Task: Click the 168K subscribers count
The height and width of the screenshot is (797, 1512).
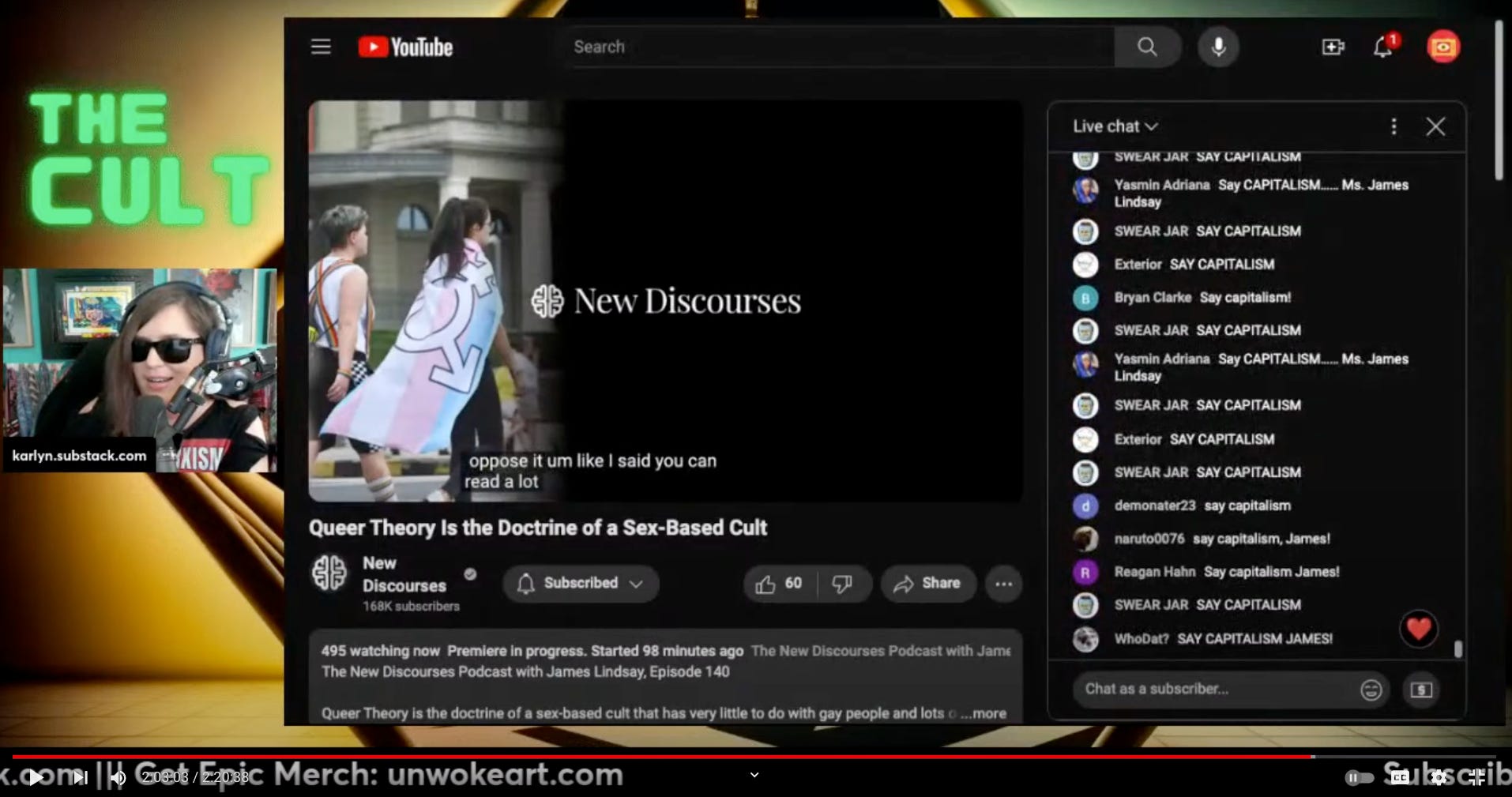Action: point(411,607)
